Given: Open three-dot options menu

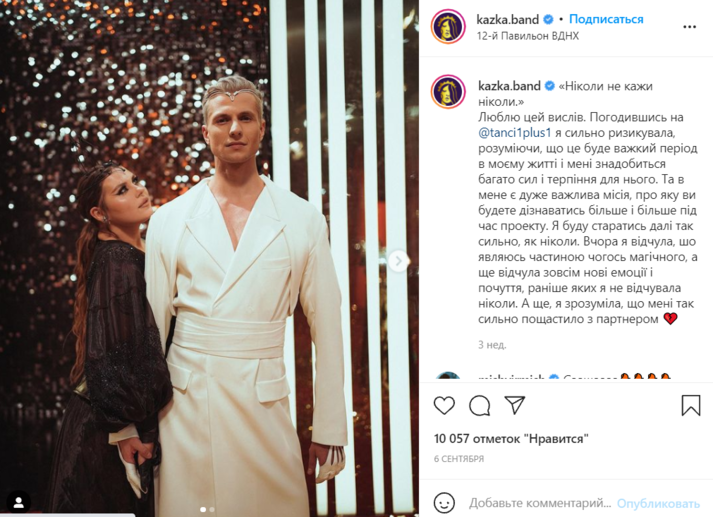Looking at the screenshot, I should (x=689, y=27).
